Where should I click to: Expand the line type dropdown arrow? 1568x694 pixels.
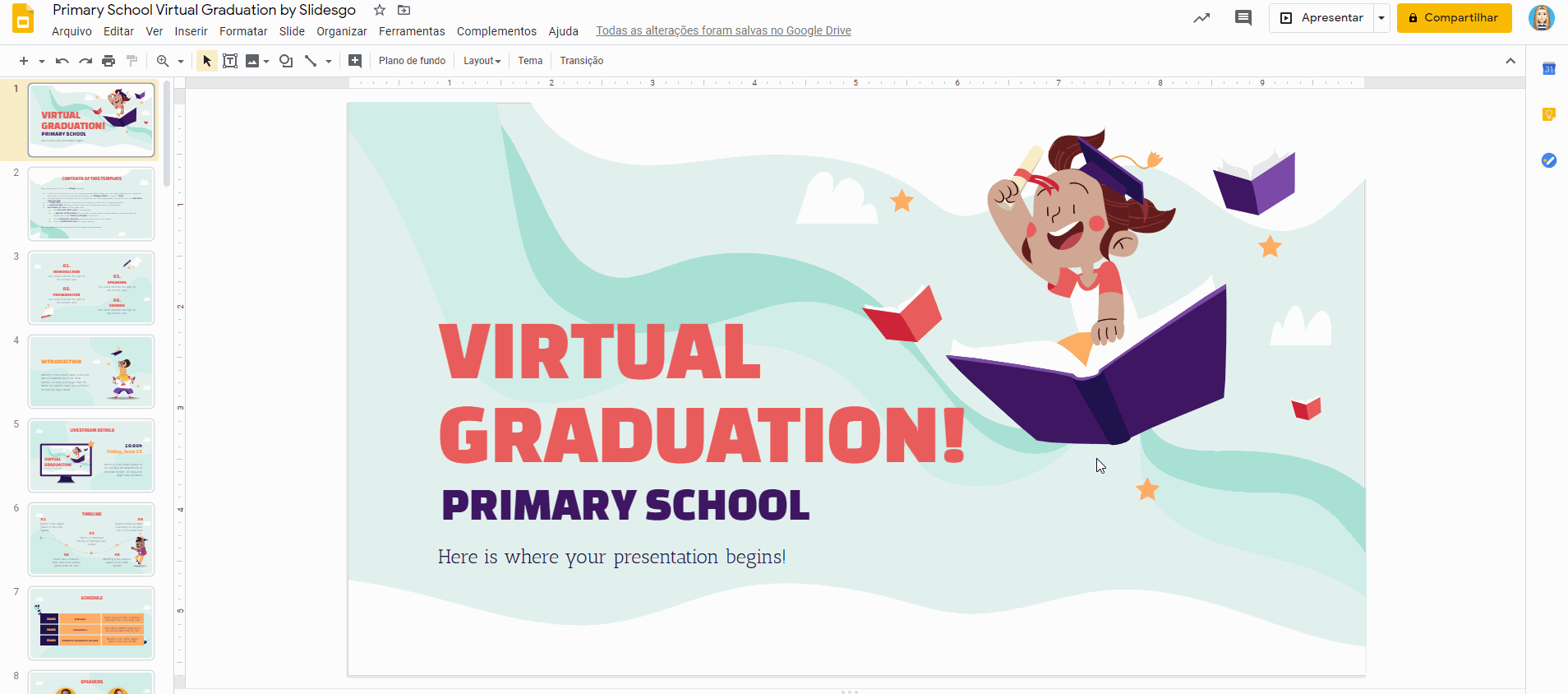tap(329, 61)
